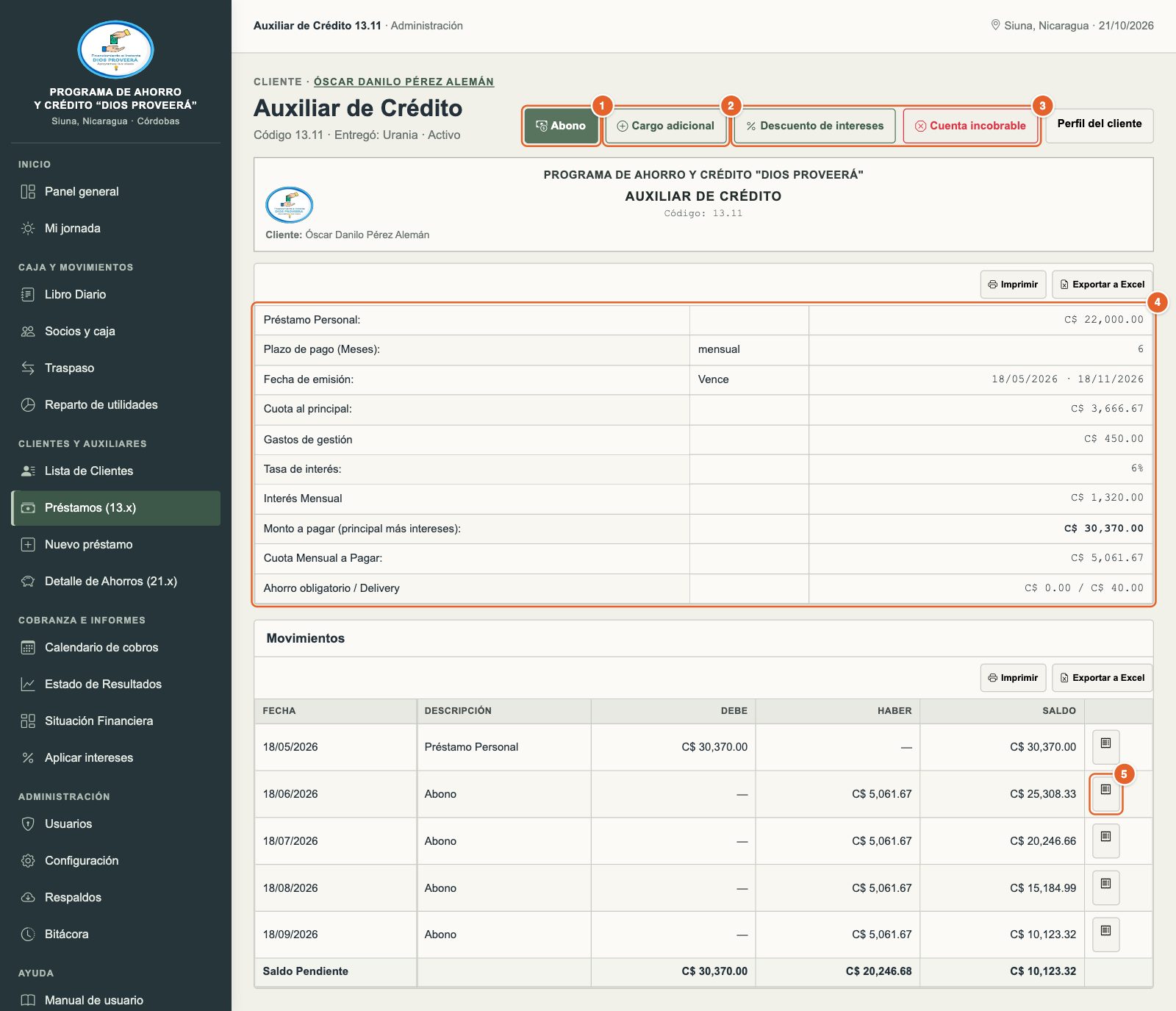
Task: Open Respaldos in sidebar
Action: [x=115, y=897]
